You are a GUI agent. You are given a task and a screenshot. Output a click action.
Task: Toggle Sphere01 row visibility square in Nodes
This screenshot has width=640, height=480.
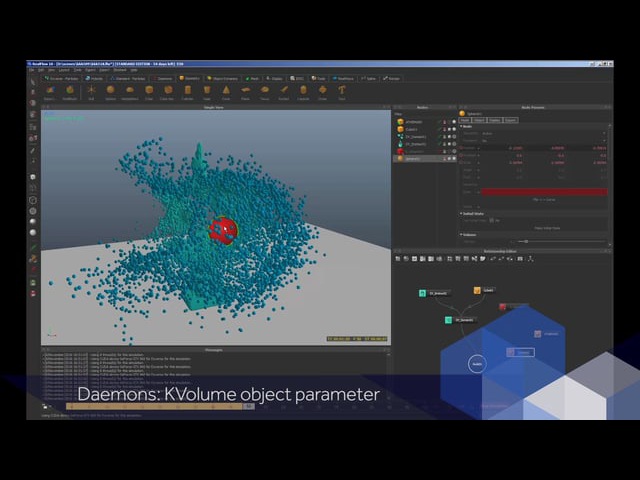(x=449, y=159)
